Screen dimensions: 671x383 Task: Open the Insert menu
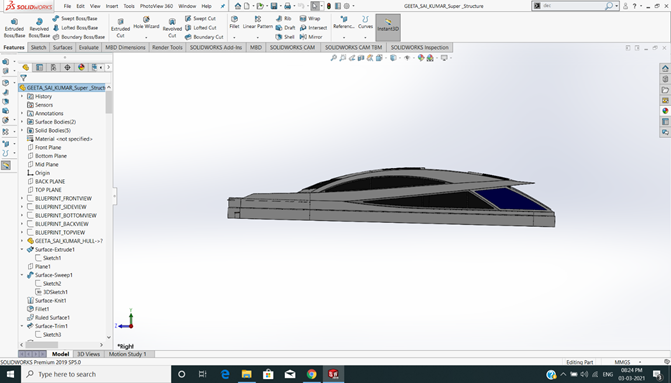(112, 6)
